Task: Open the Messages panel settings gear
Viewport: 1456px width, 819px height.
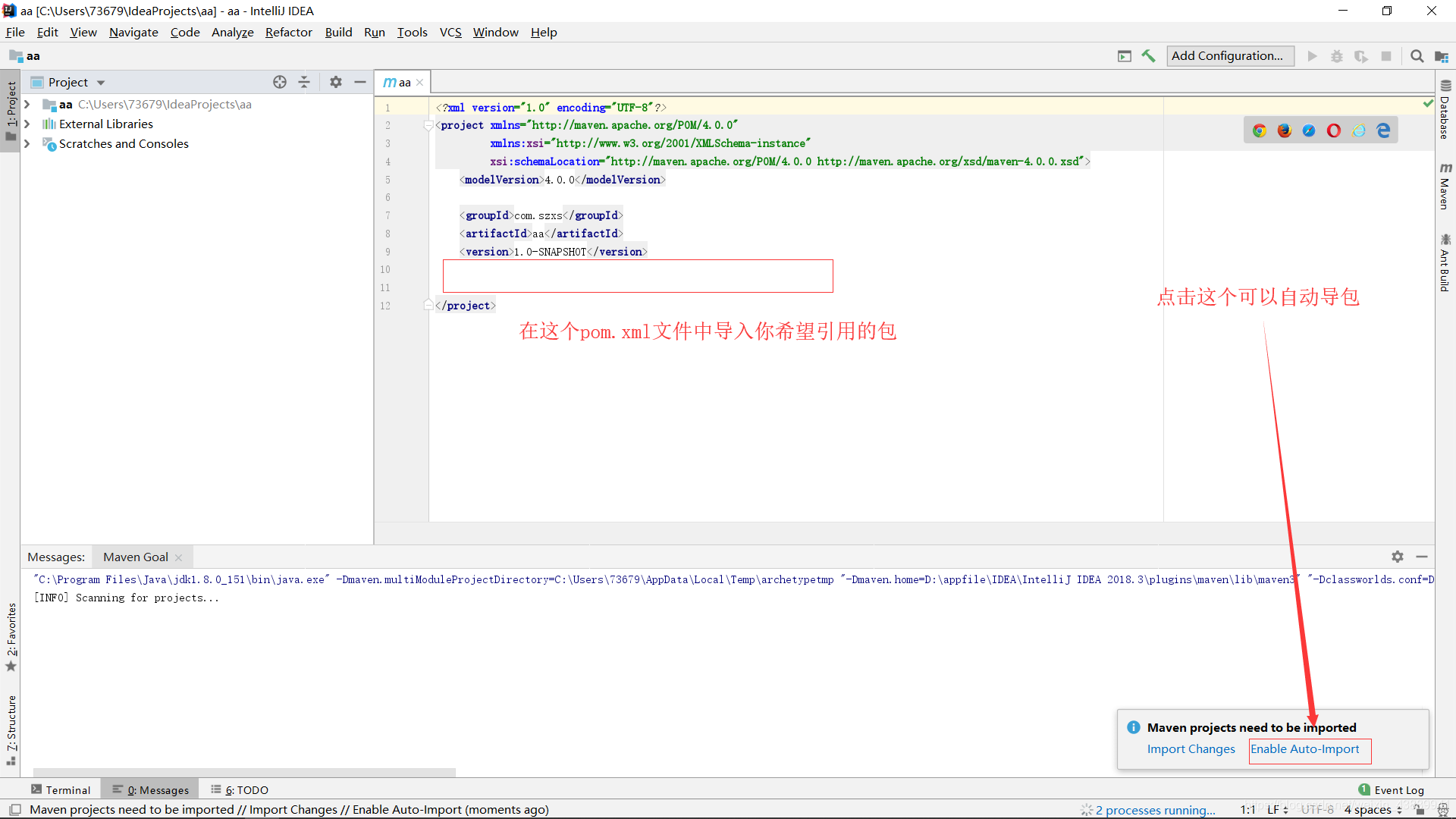Action: 1398,557
